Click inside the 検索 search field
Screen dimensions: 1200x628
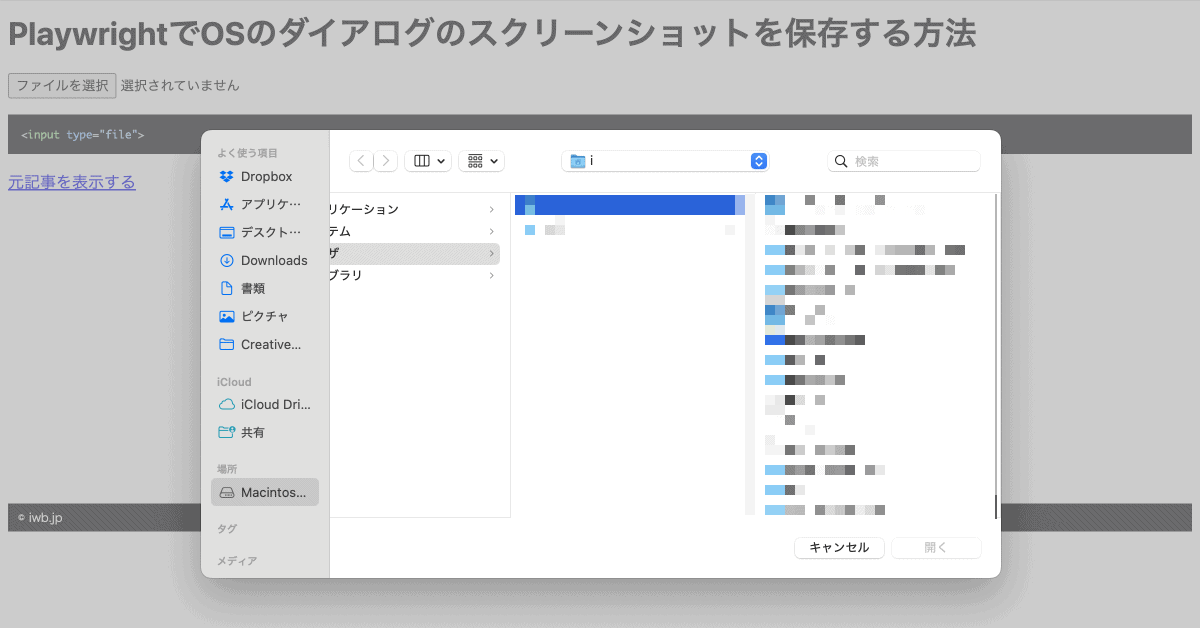pyautogui.click(x=904, y=161)
